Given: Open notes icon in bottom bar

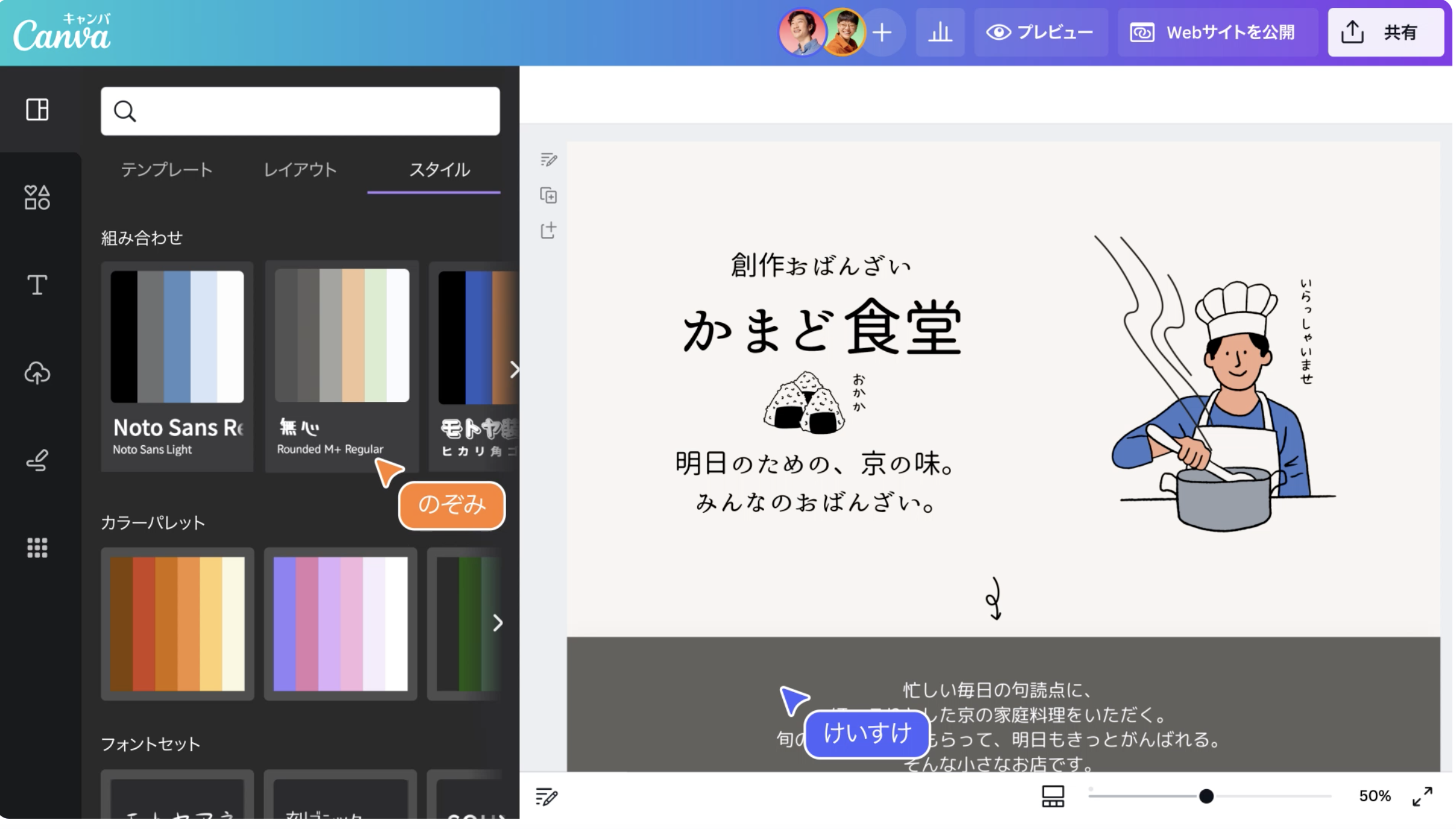Looking at the screenshot, I should click(546, 796).
